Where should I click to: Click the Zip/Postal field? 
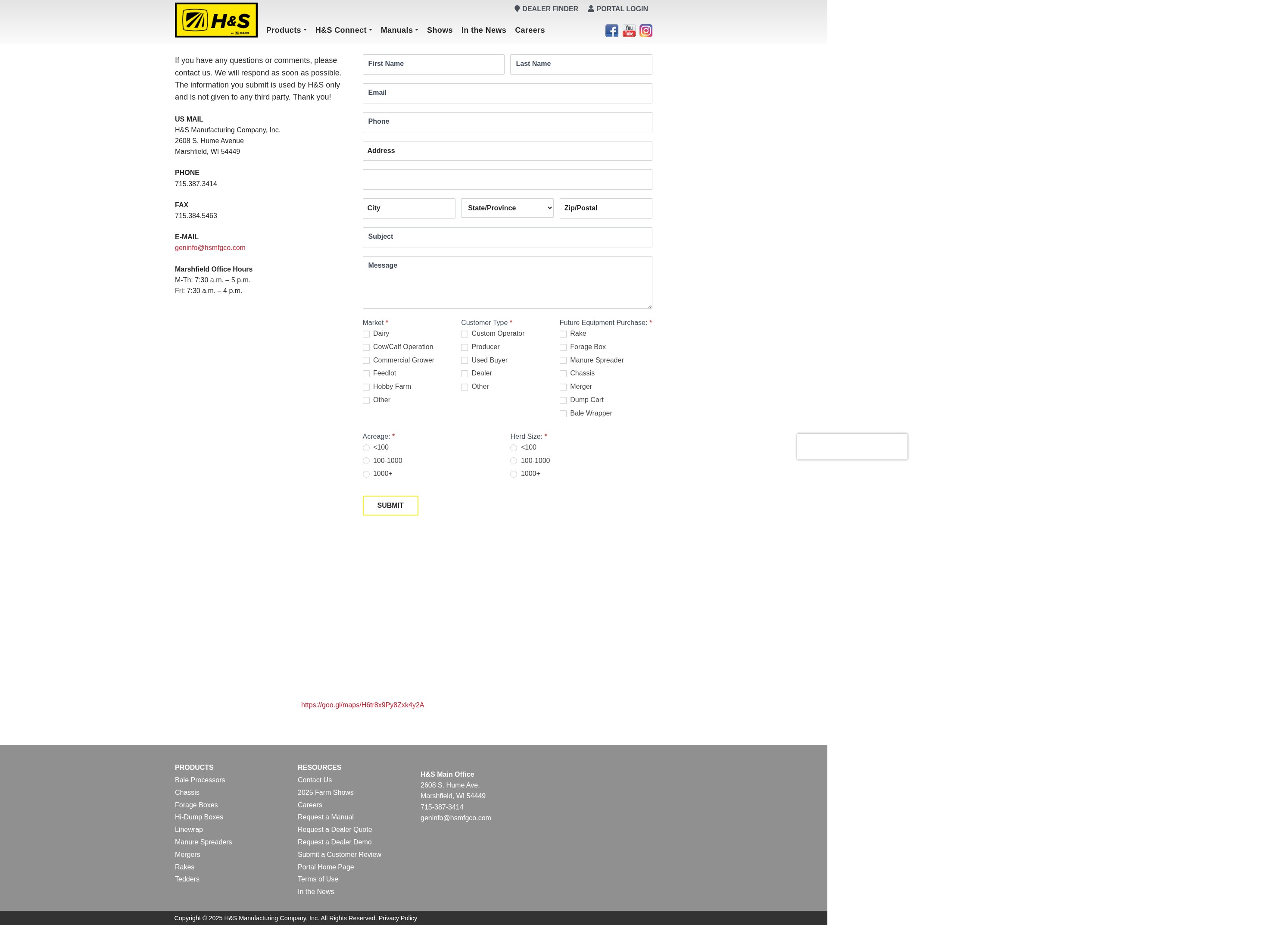(606, 208)
